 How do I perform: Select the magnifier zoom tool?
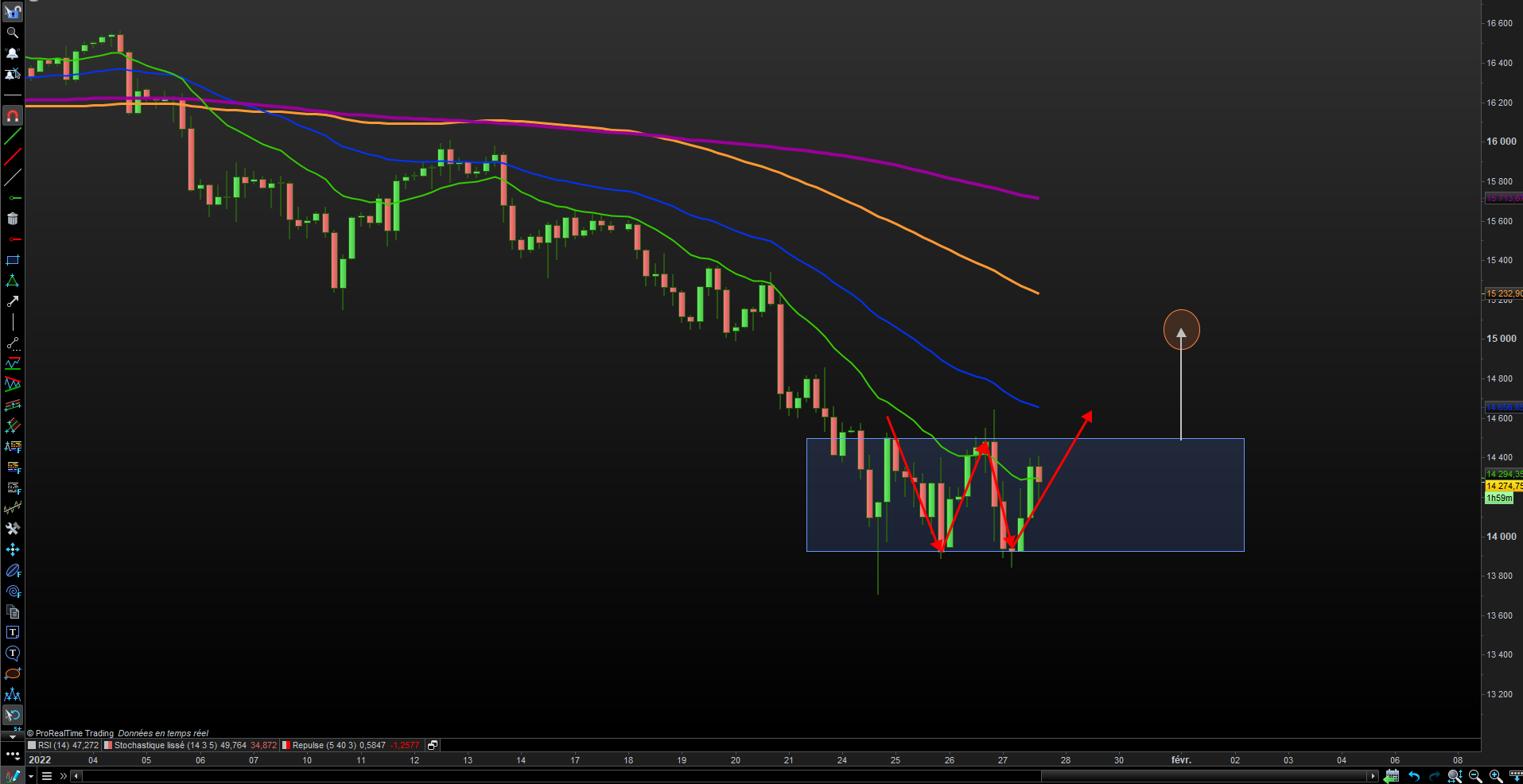click(x=12, y=33)
